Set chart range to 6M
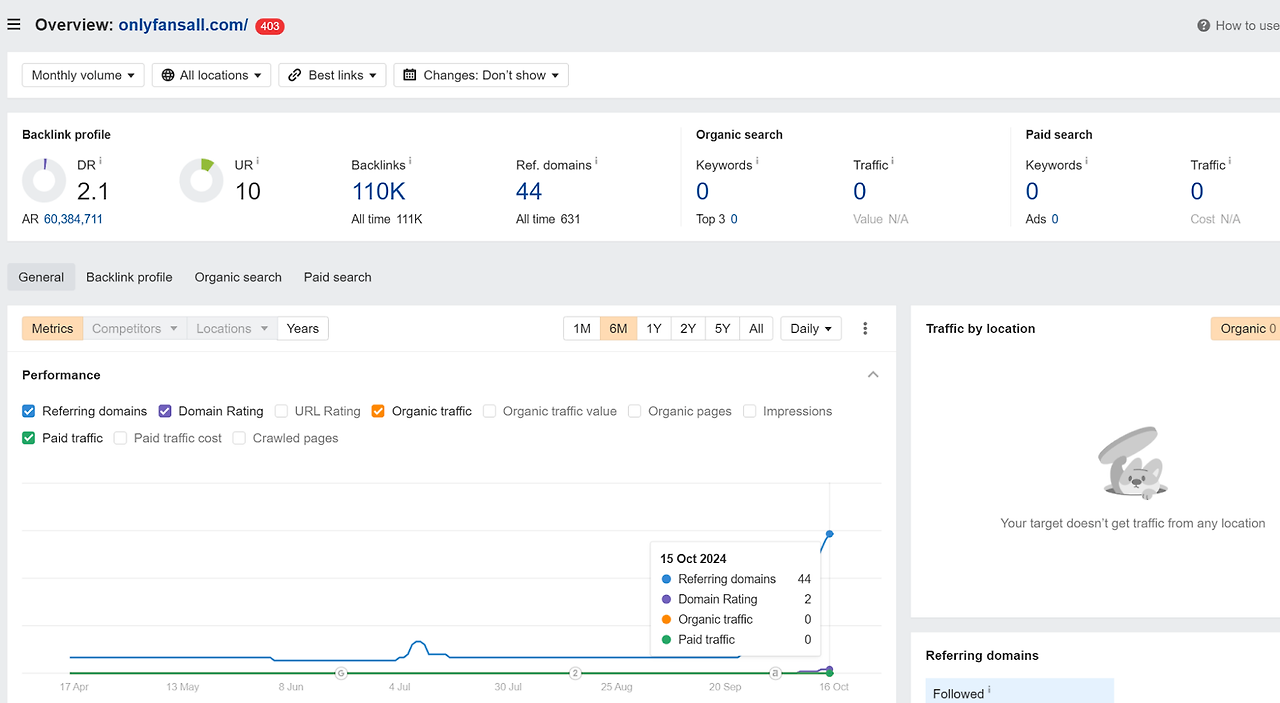 (x=618, y=328)
